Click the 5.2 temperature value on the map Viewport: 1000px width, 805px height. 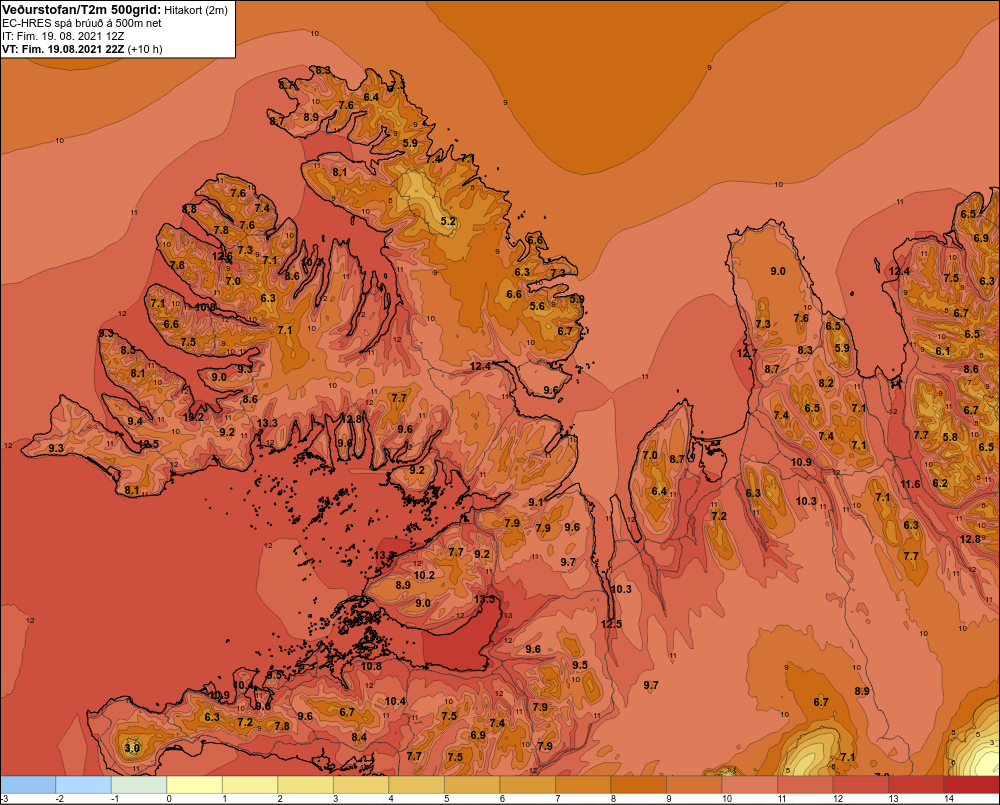tap(448, 221)
